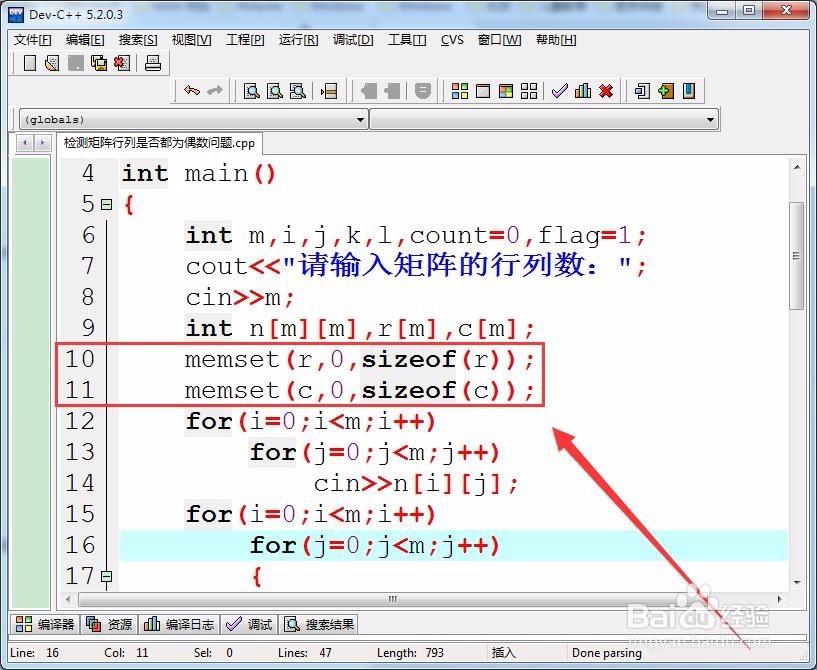Switch to the 编译器 bottom tab
The height and width of the screenshot is (670, 817).
click(44, 624)
